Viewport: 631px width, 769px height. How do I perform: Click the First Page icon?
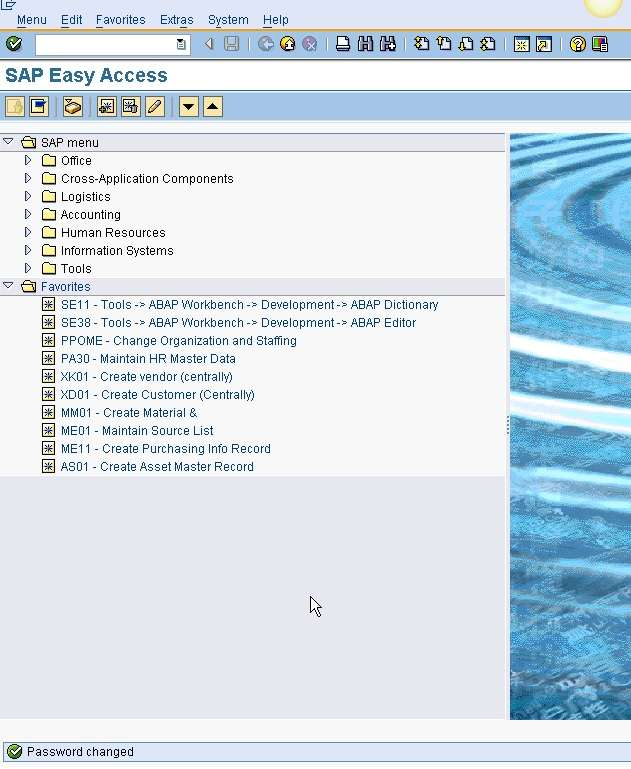tap(422, 44)
